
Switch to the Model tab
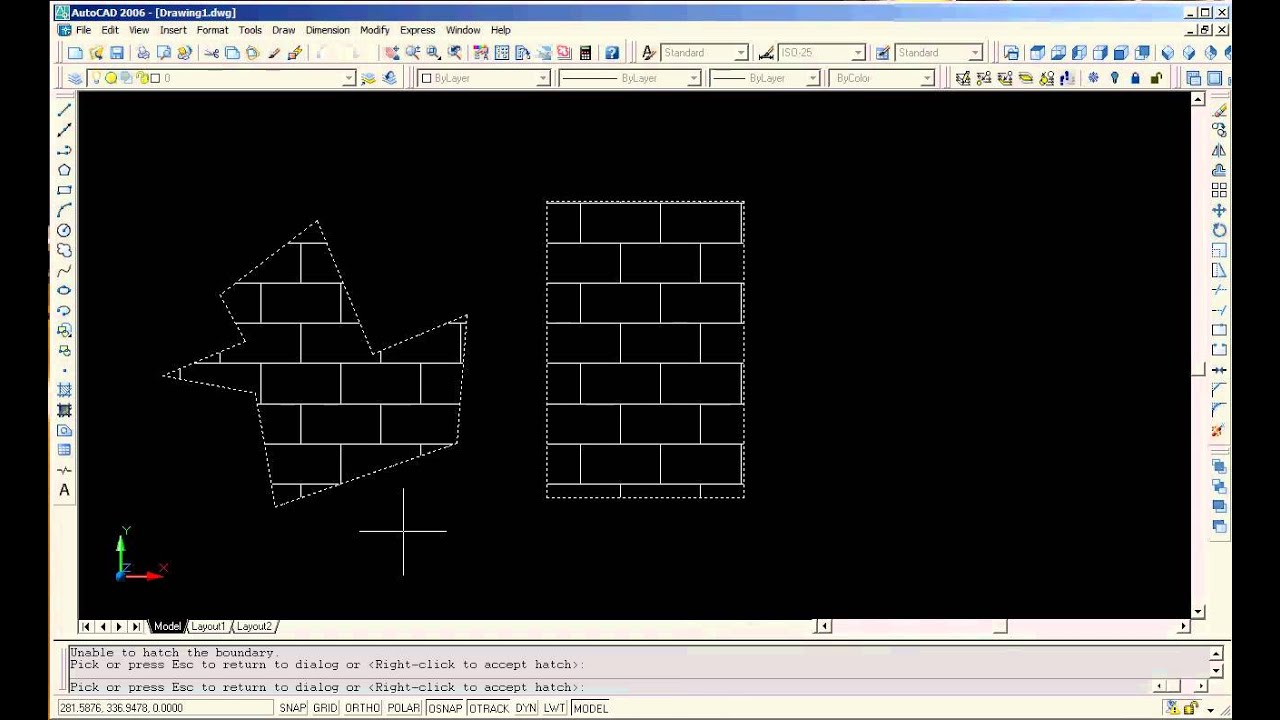pyautogui.click(x=167, y=626)
